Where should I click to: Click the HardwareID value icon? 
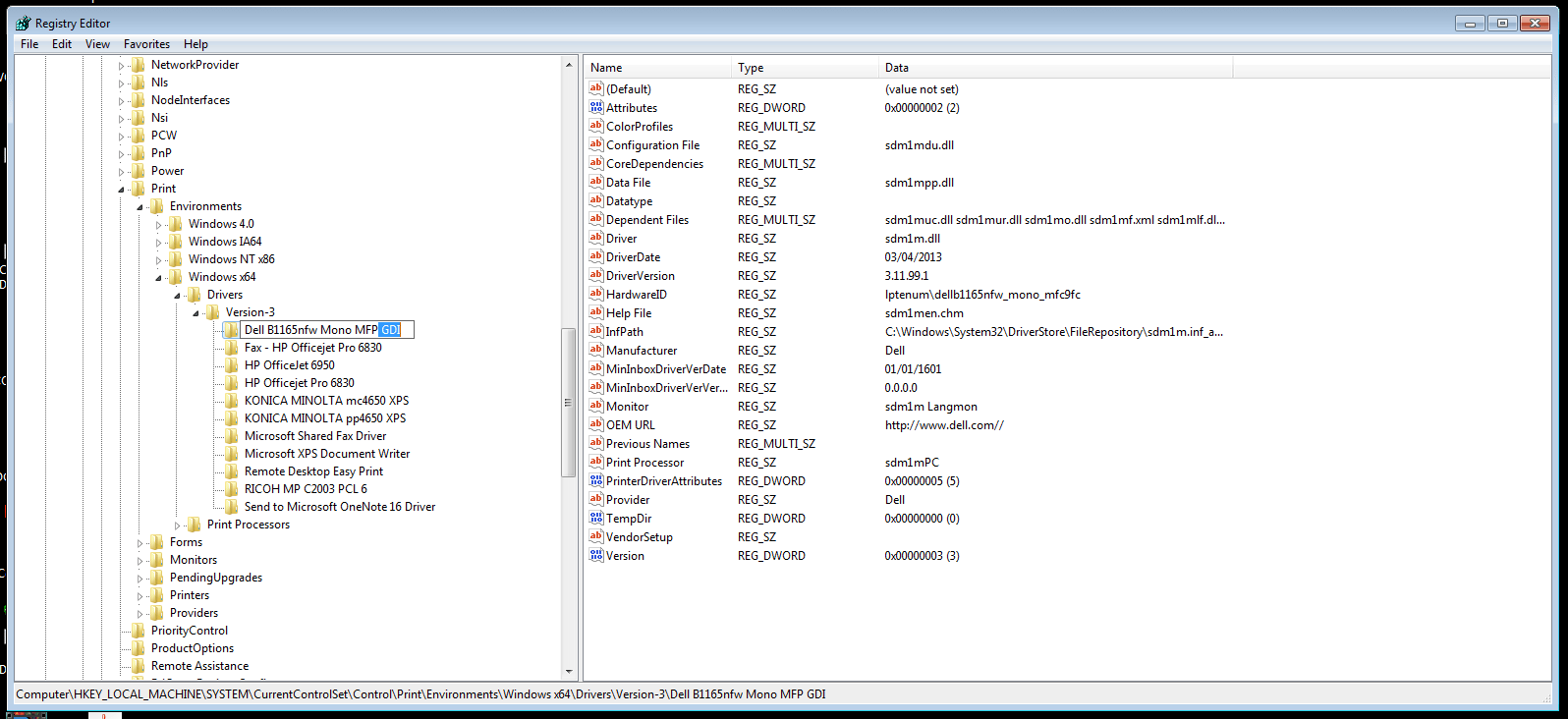click(x=596, y=294)
